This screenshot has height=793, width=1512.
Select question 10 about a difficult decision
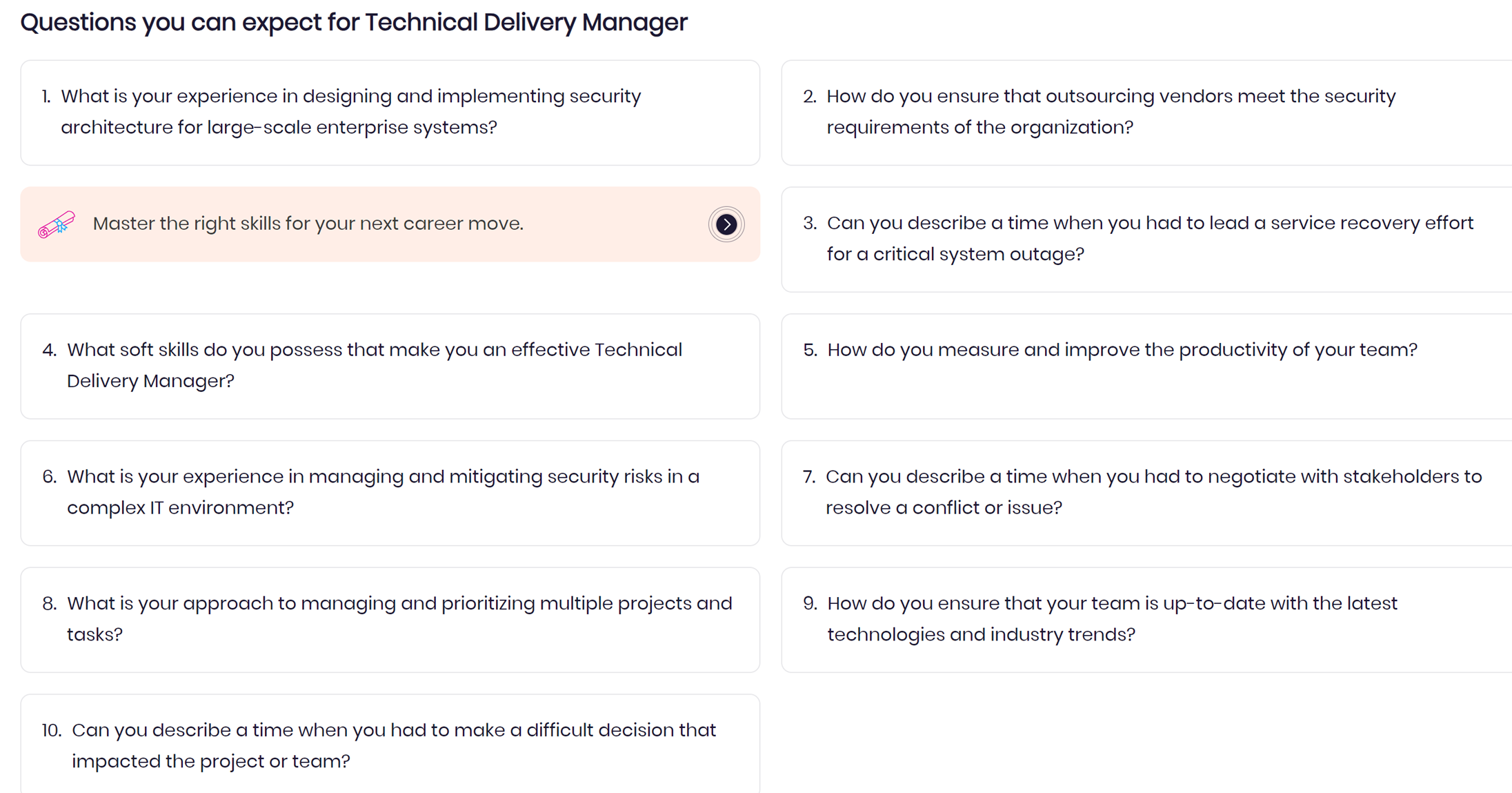tap(390, 744)
